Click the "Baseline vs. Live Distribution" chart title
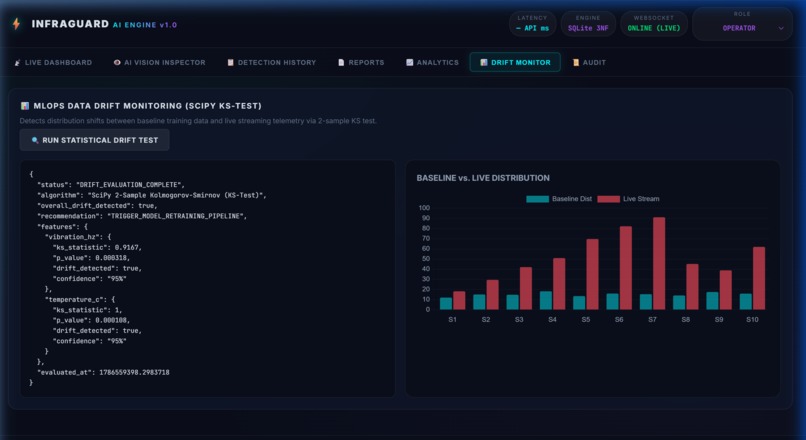The image size is (806, 440). pyautogui.click(x=483, y=178)
